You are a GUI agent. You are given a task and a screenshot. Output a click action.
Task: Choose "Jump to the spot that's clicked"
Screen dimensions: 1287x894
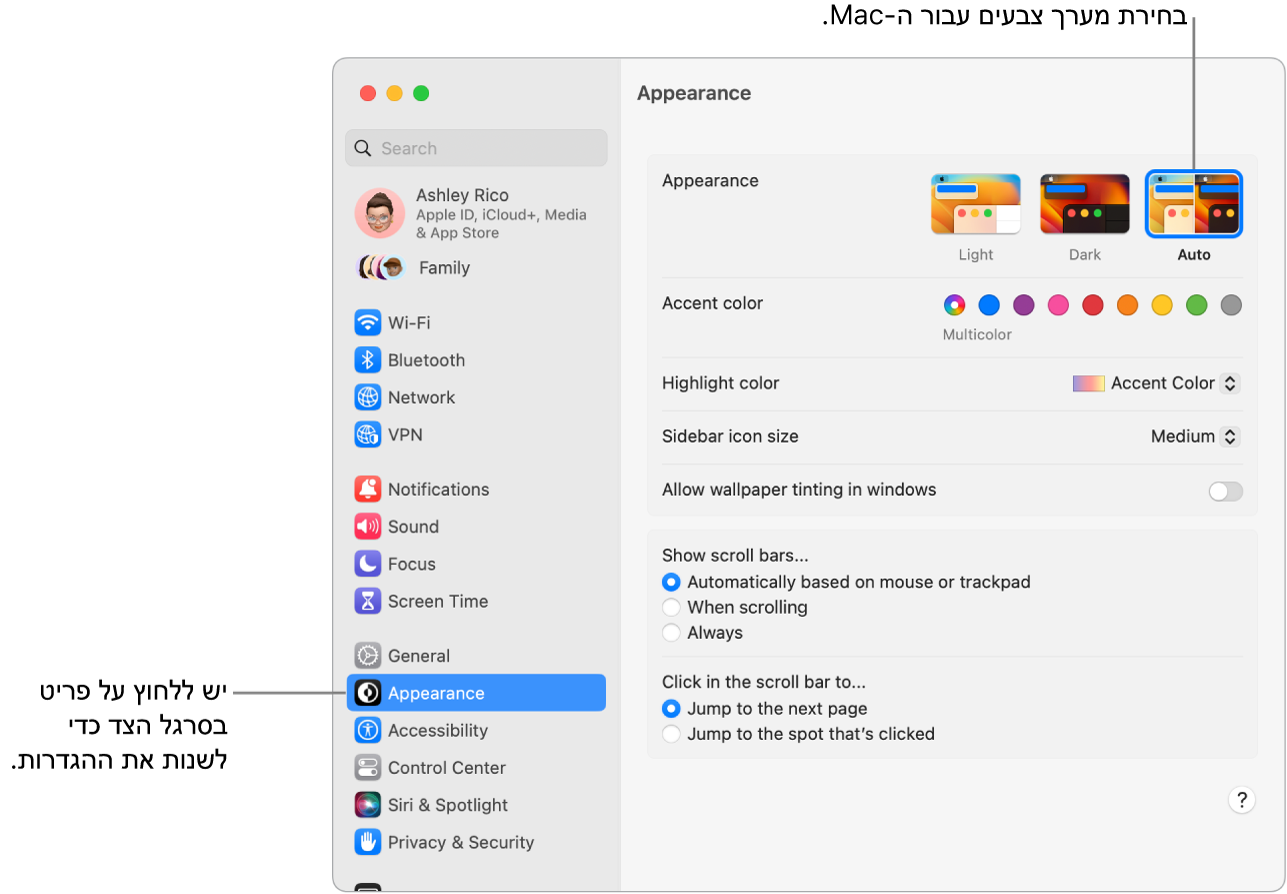[x=671, y=733]
